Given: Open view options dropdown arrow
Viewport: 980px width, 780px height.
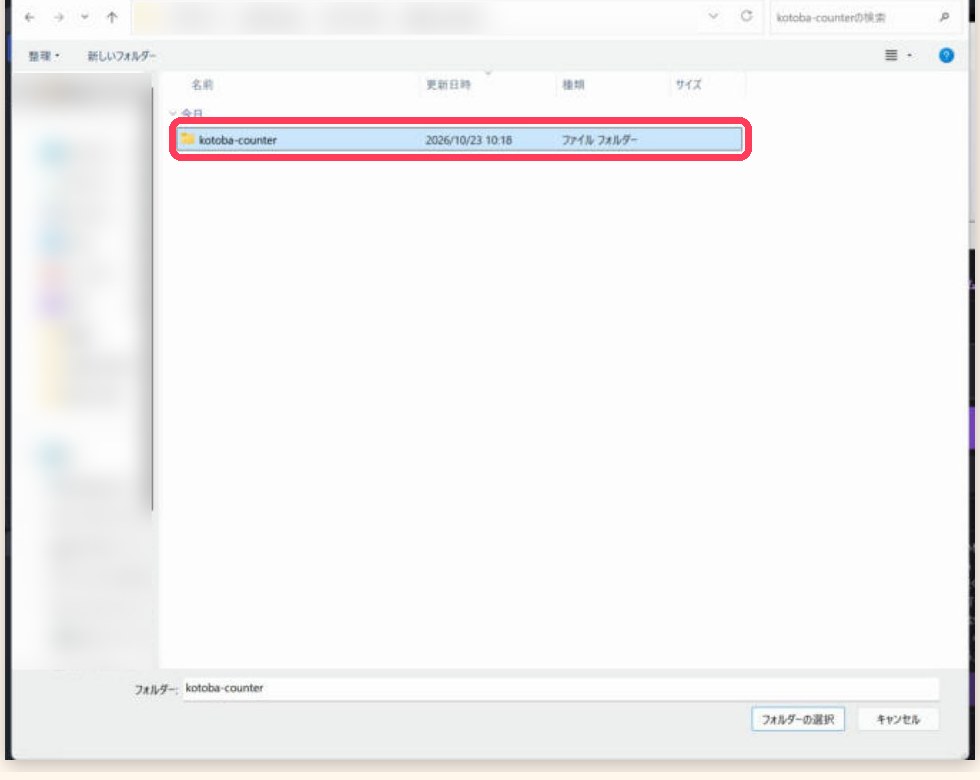Looking at the screenshot, I should 909,56.
